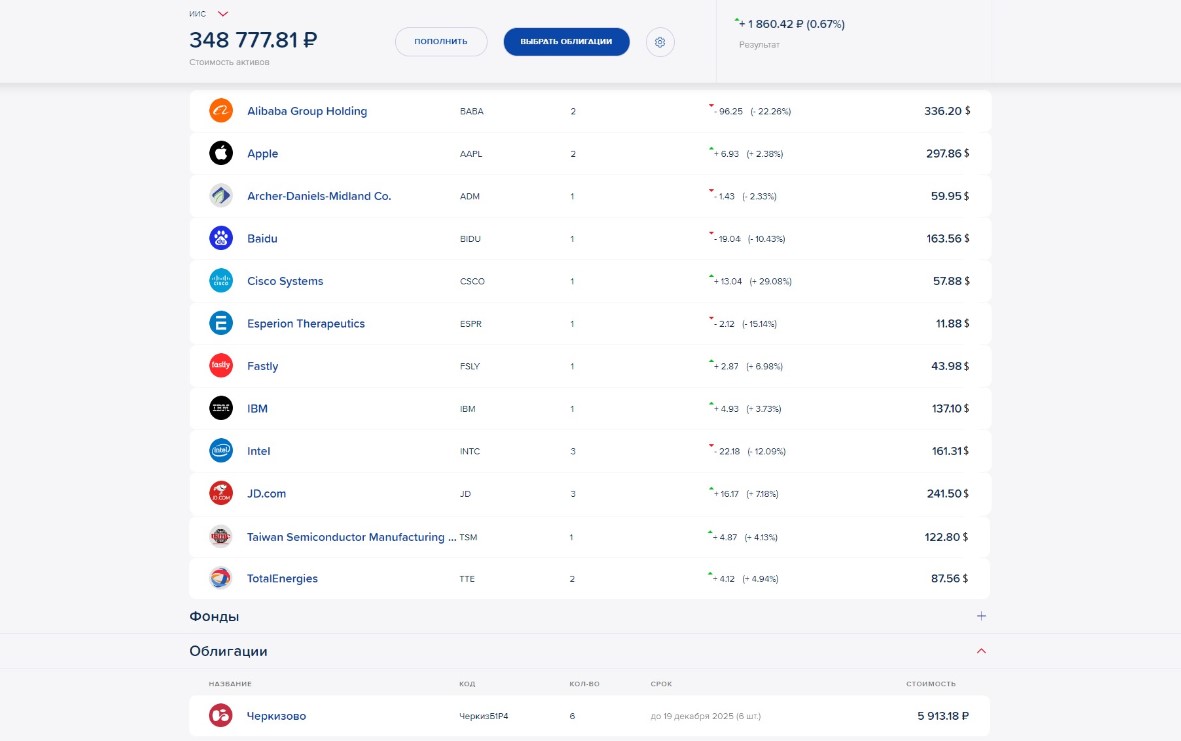Click the TSM ticker code
Image resolution: width=1181 pixels, height=741 pixels.
(468, 537)
